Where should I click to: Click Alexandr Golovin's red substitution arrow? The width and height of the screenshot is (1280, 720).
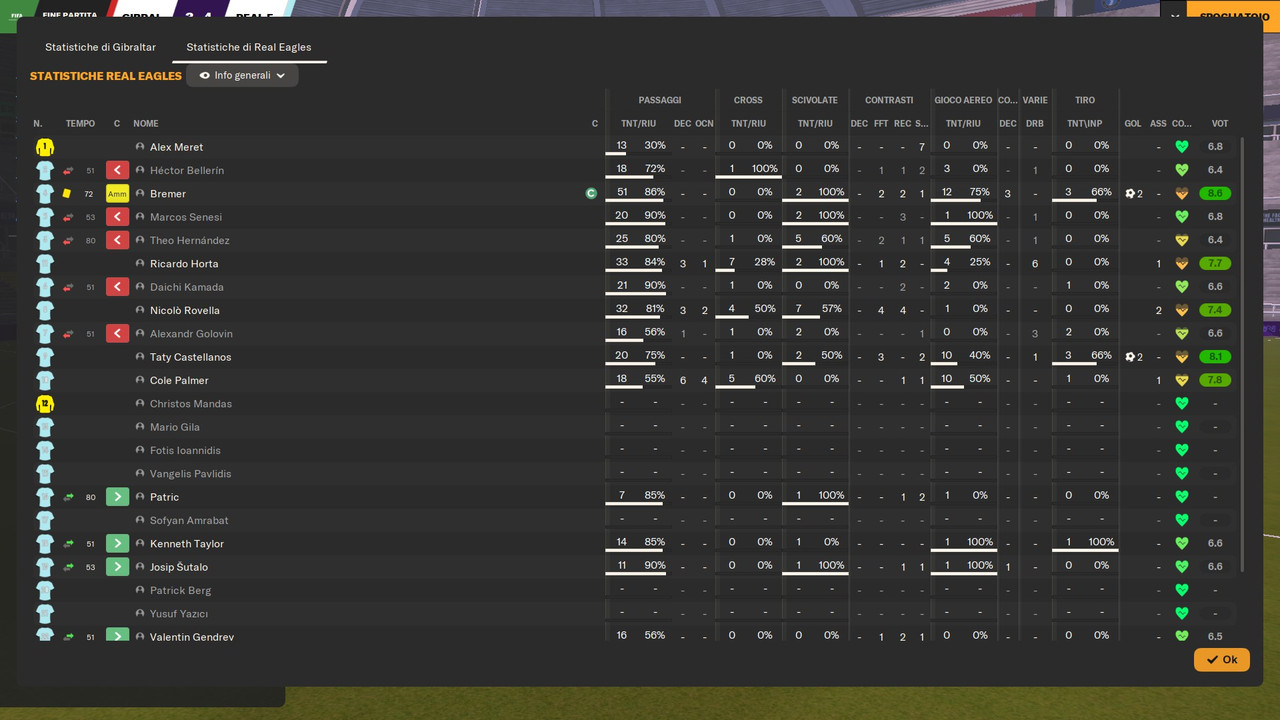click(117, 334)
